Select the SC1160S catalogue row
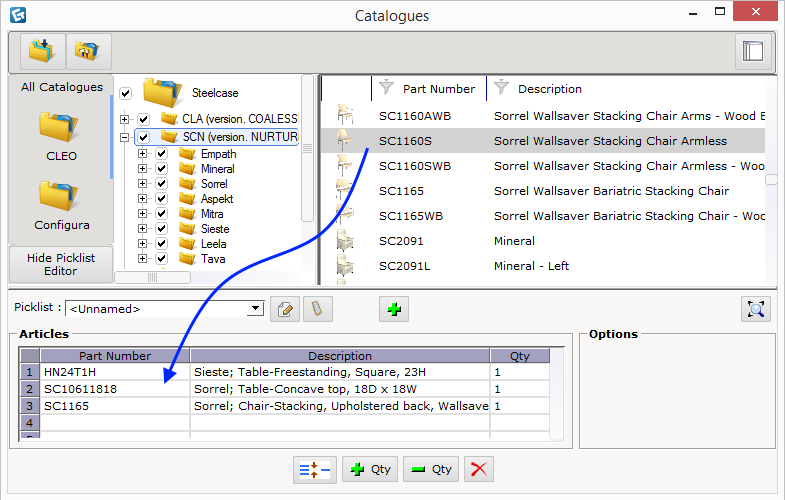This screenshot has height=500, width=785. tap(543, 141)
